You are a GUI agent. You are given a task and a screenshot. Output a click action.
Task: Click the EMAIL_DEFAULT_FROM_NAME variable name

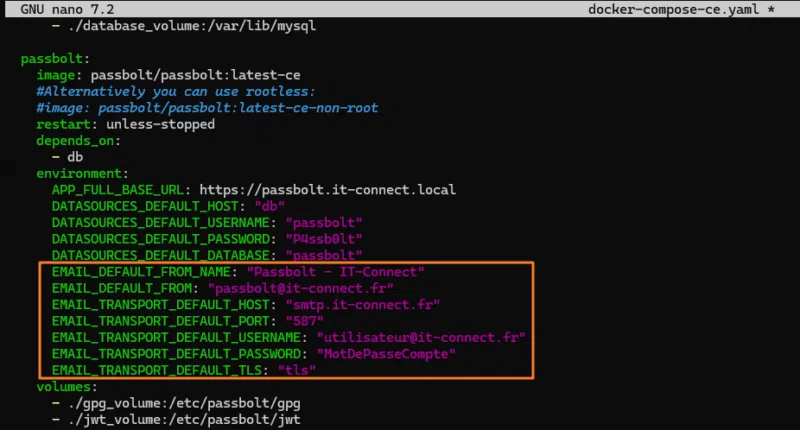pos(141,272)
